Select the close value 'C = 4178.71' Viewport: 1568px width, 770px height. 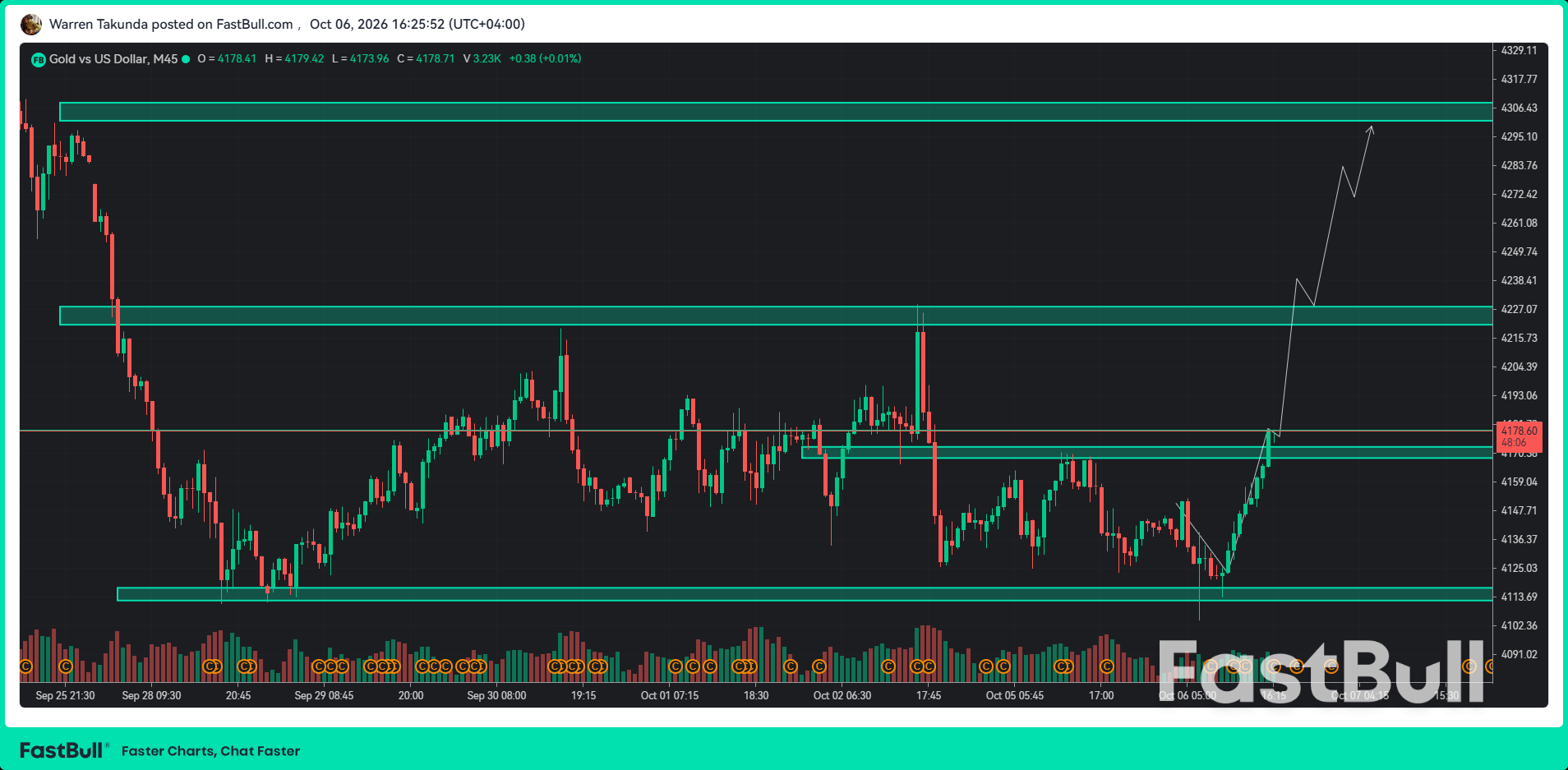pyautogui.click(x=426, y=59)
